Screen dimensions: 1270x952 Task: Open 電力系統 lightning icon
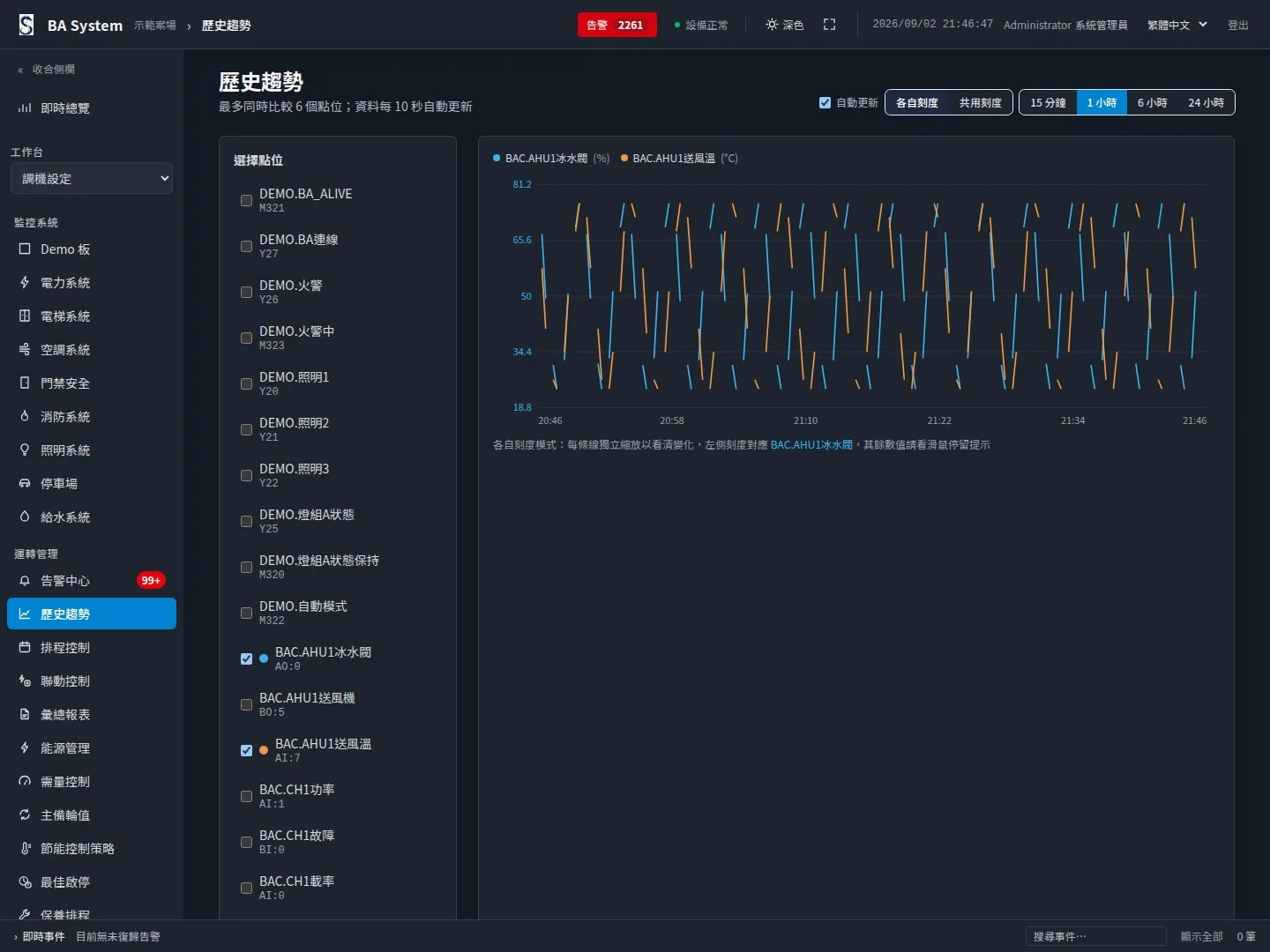click(x=25, y=283)
